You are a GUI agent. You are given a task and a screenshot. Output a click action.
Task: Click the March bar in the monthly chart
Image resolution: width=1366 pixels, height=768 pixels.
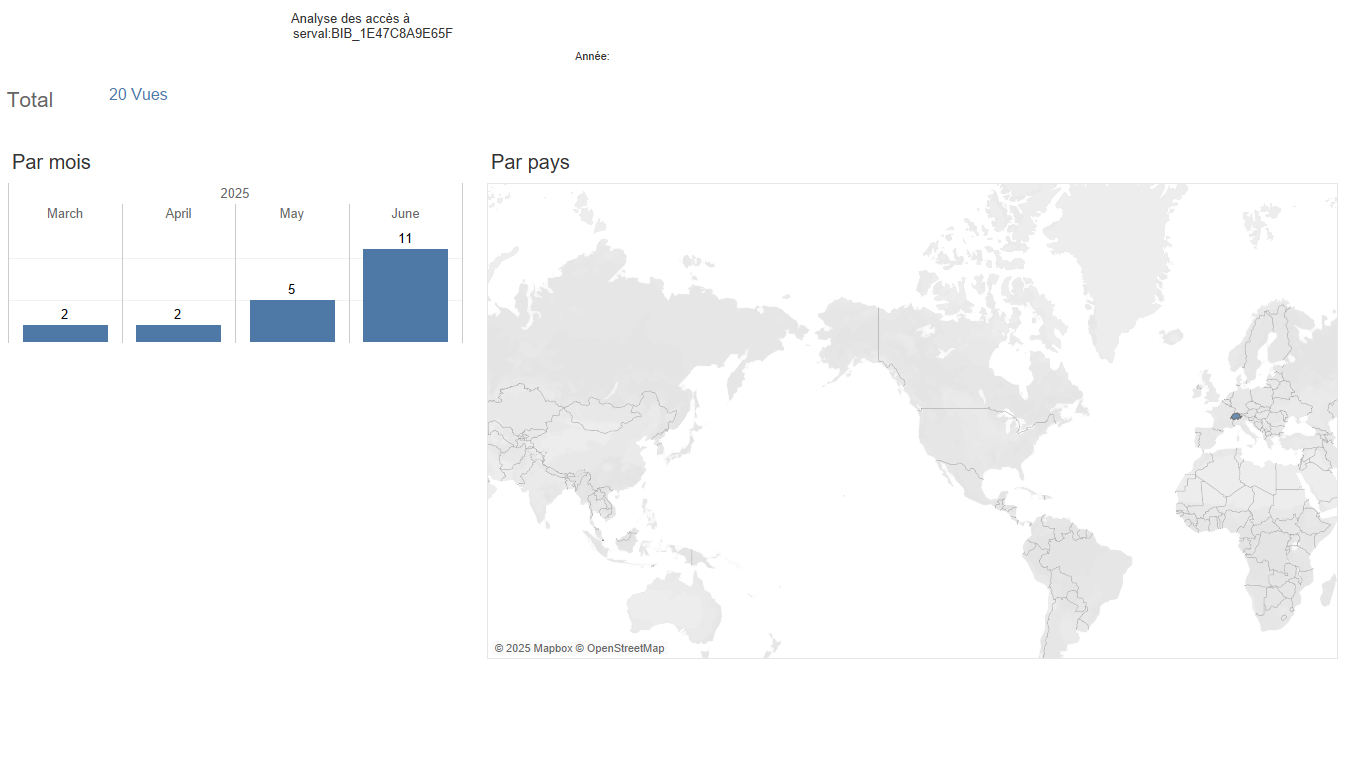65,333
